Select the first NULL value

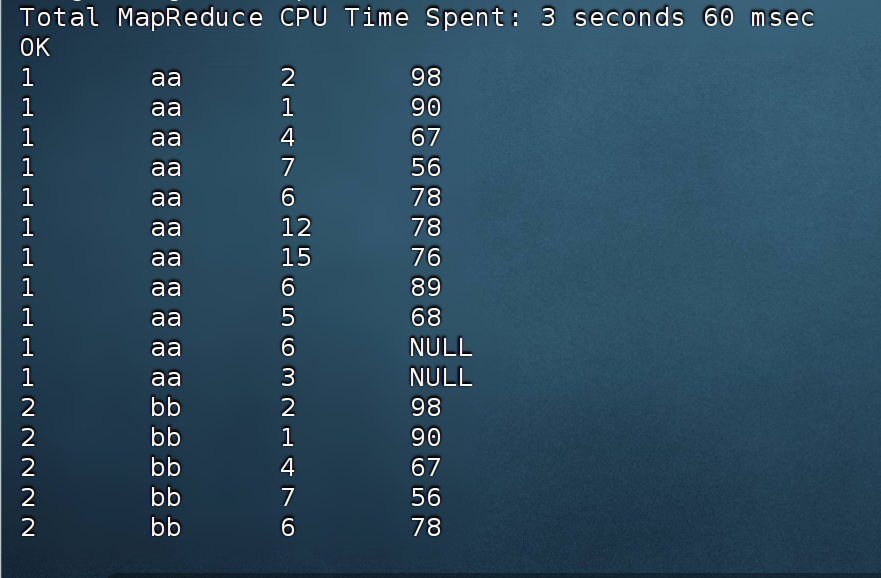point(441,348)
